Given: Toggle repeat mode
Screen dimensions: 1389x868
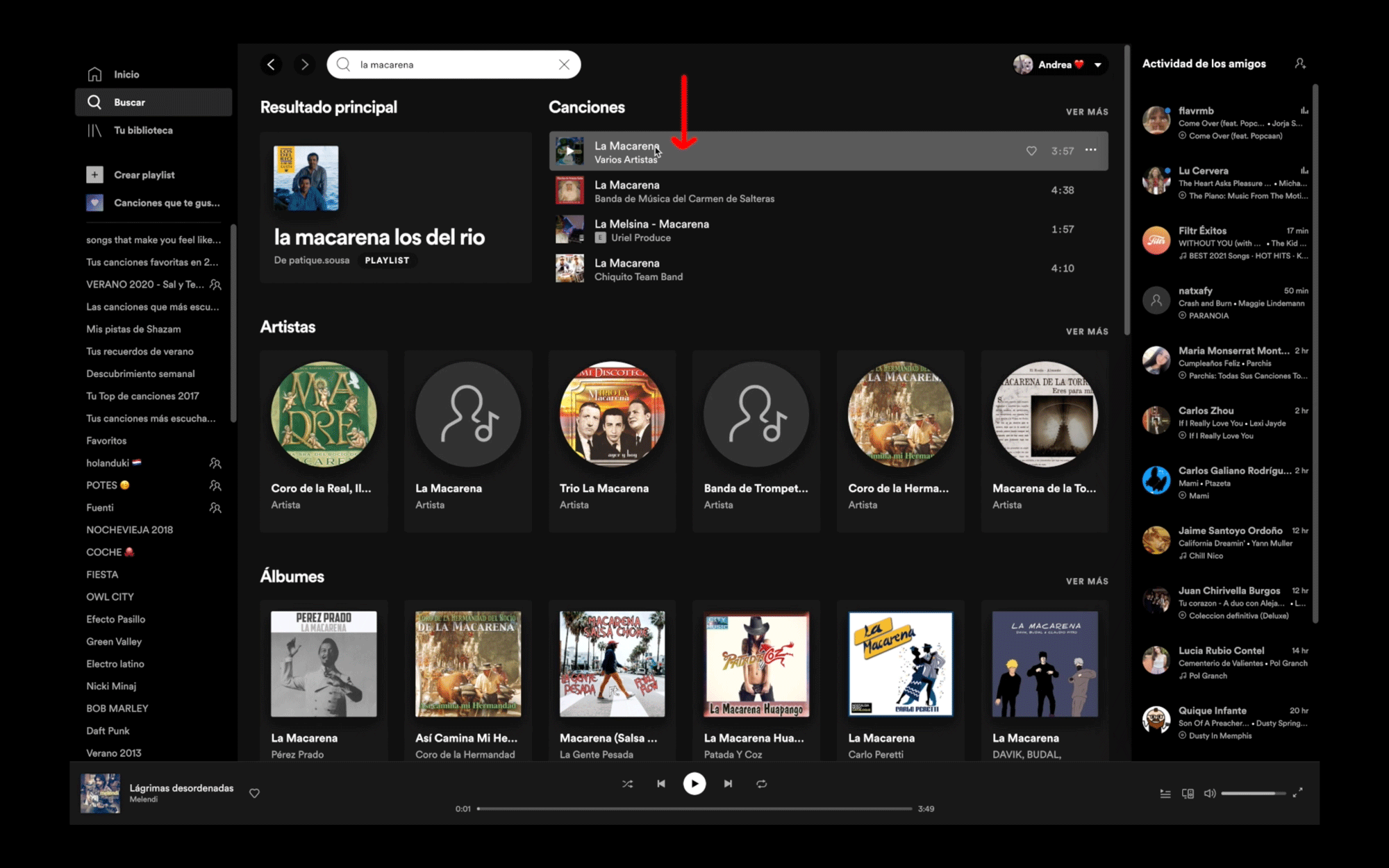Looking at the screenshot, I should point(761,784).
